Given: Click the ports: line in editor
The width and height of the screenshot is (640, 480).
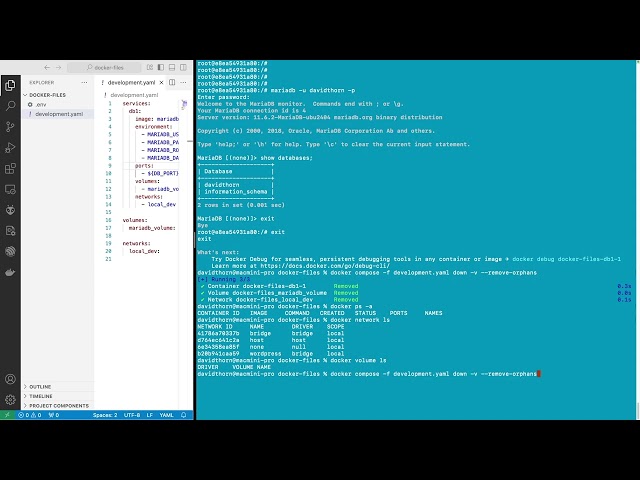Looking at the screenshot, I should (144, 166).
